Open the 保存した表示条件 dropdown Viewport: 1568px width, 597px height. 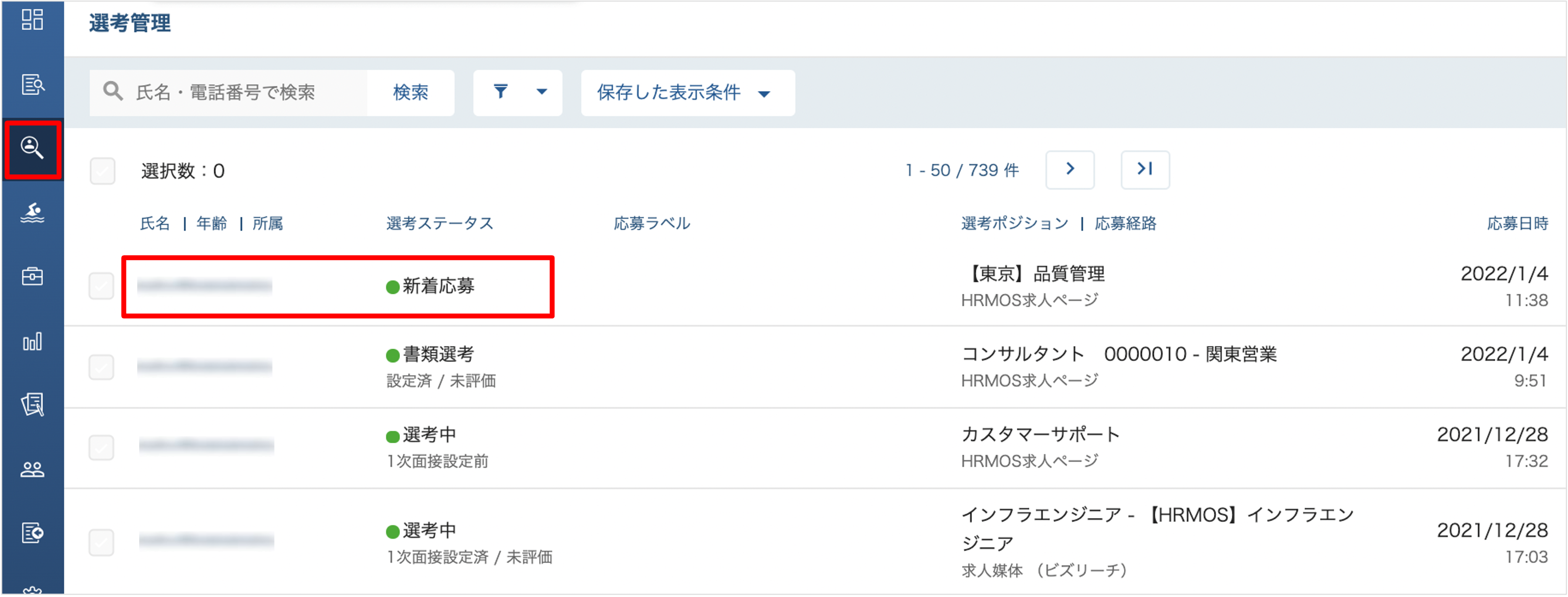pos(687,93)
